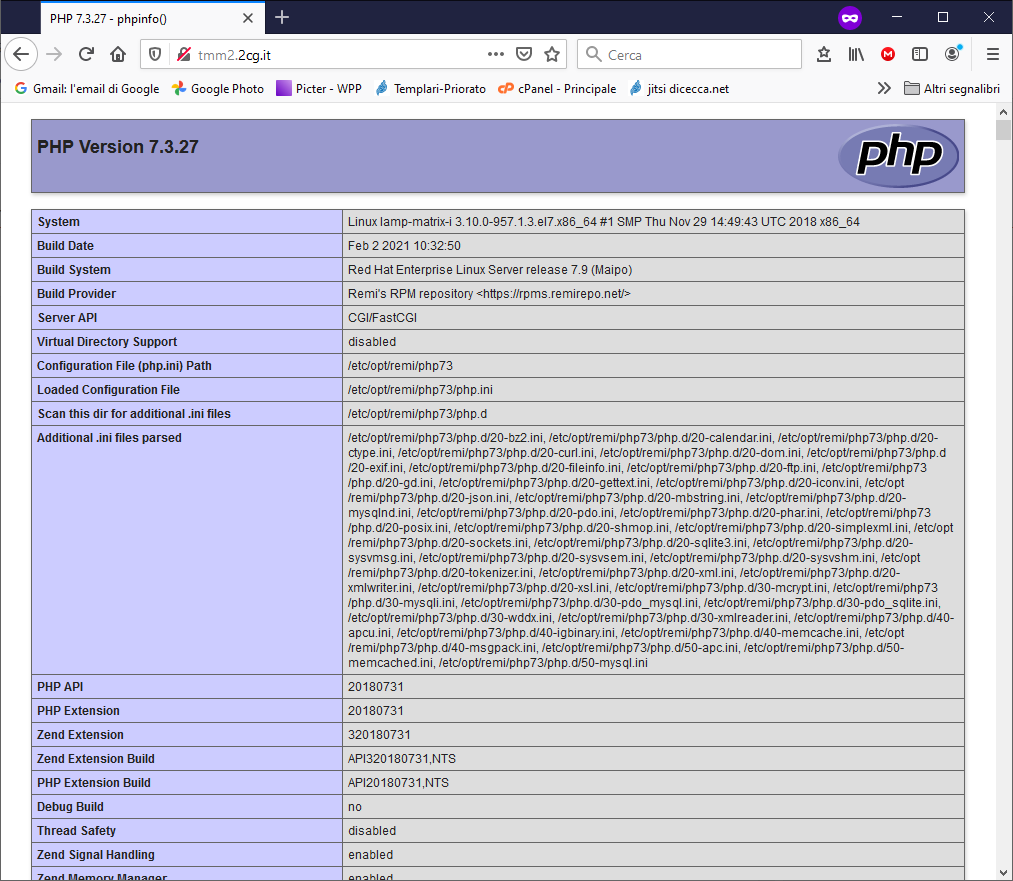Viewport: 1013px width, 881px height.
Task: Open Google Photo bookmark
Action: coord(218,88)
